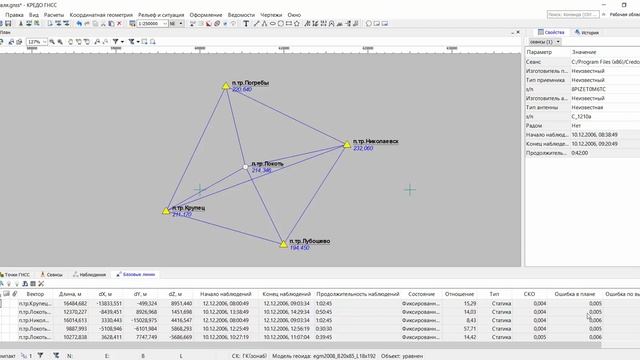Click the length cell 16484,682

coord(75,304)
